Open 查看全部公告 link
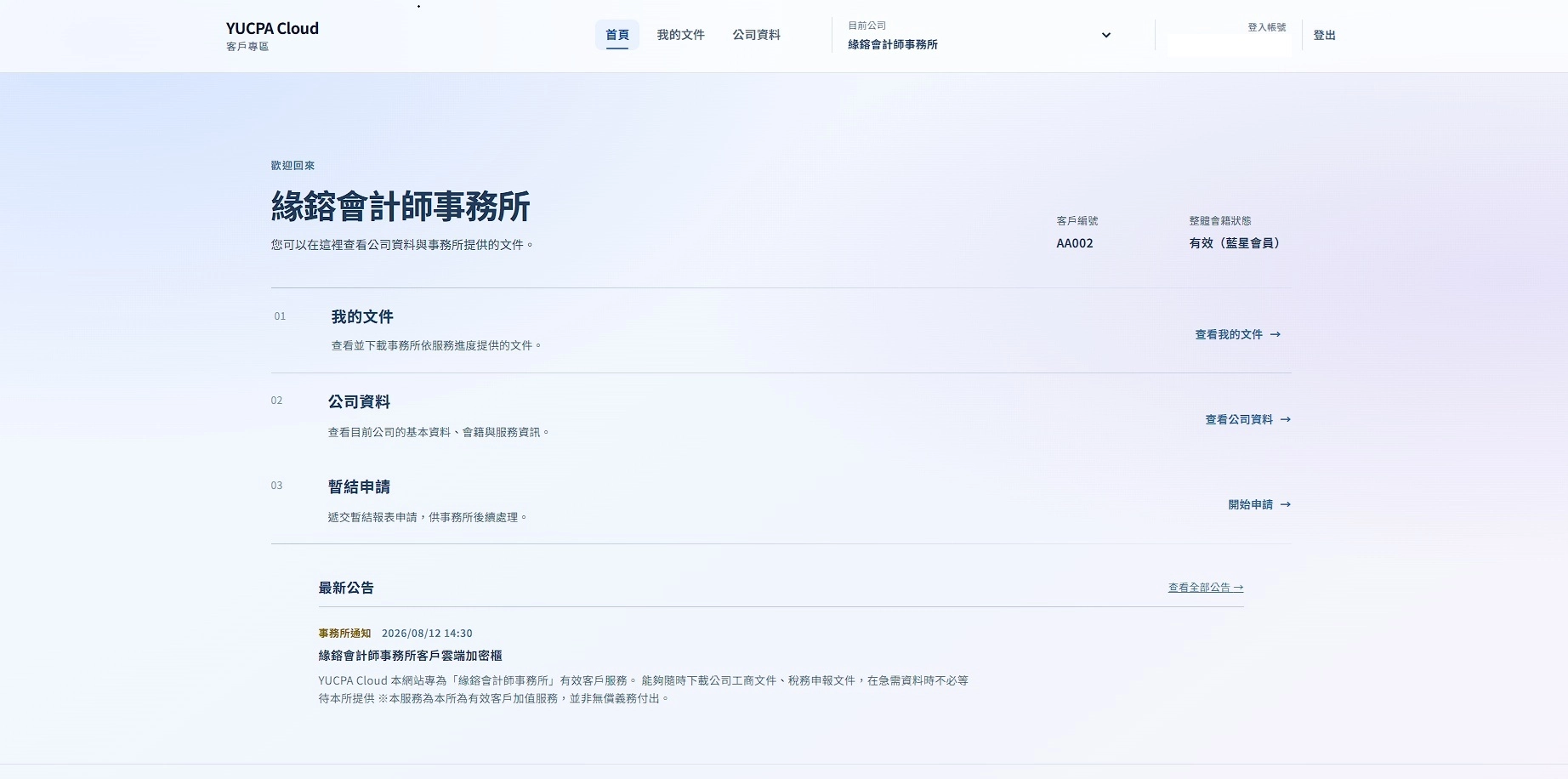 (1206, 588)
